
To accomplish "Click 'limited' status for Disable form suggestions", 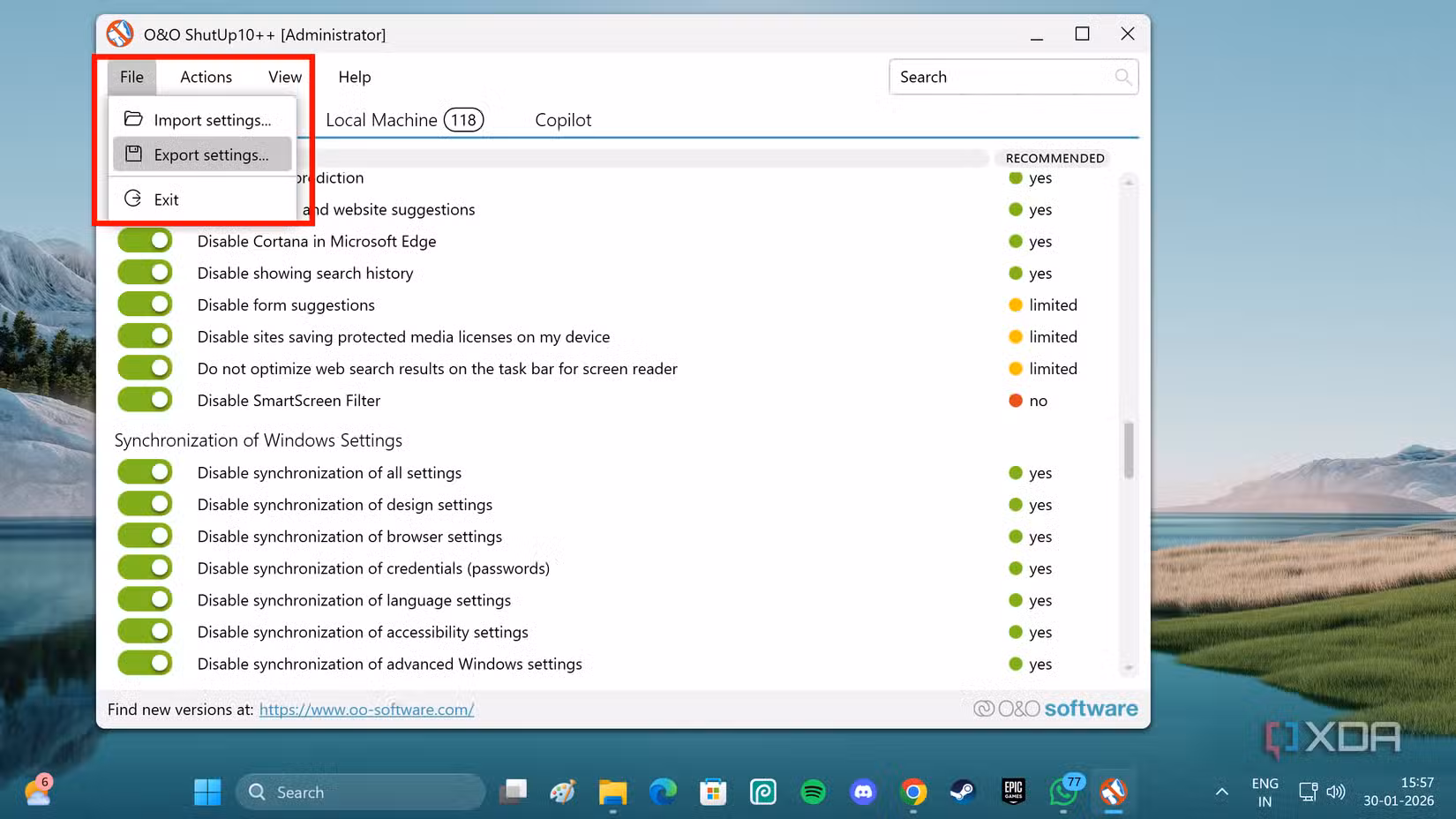I will point(1043,304).
